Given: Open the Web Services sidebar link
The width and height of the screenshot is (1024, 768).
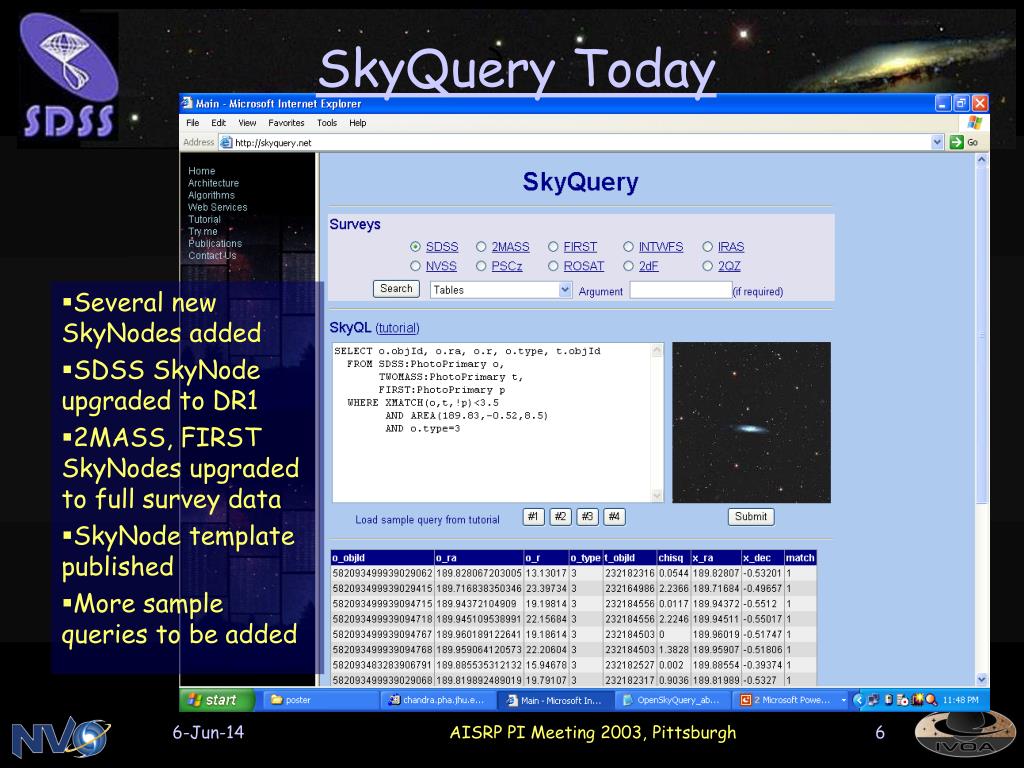Looking at the screenshot, I should coord(217,207).
